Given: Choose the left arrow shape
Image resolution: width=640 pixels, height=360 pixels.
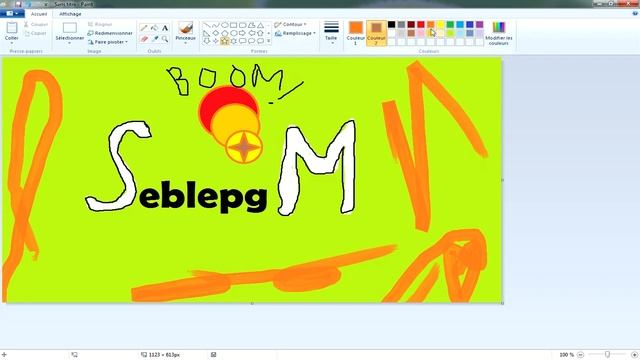Looking at the screenshot, I should [x=252, y=33].
